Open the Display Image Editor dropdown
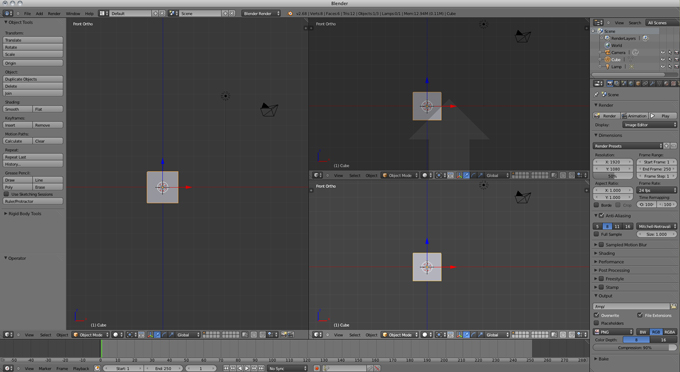 coord(649,125)
